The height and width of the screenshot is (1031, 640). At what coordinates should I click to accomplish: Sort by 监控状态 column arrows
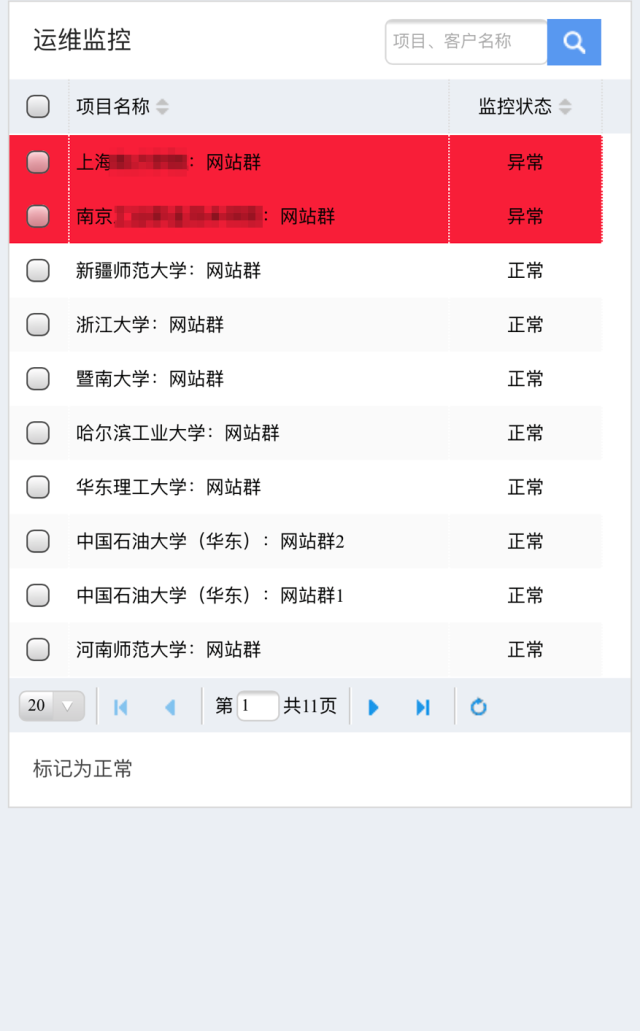[565, 107]
